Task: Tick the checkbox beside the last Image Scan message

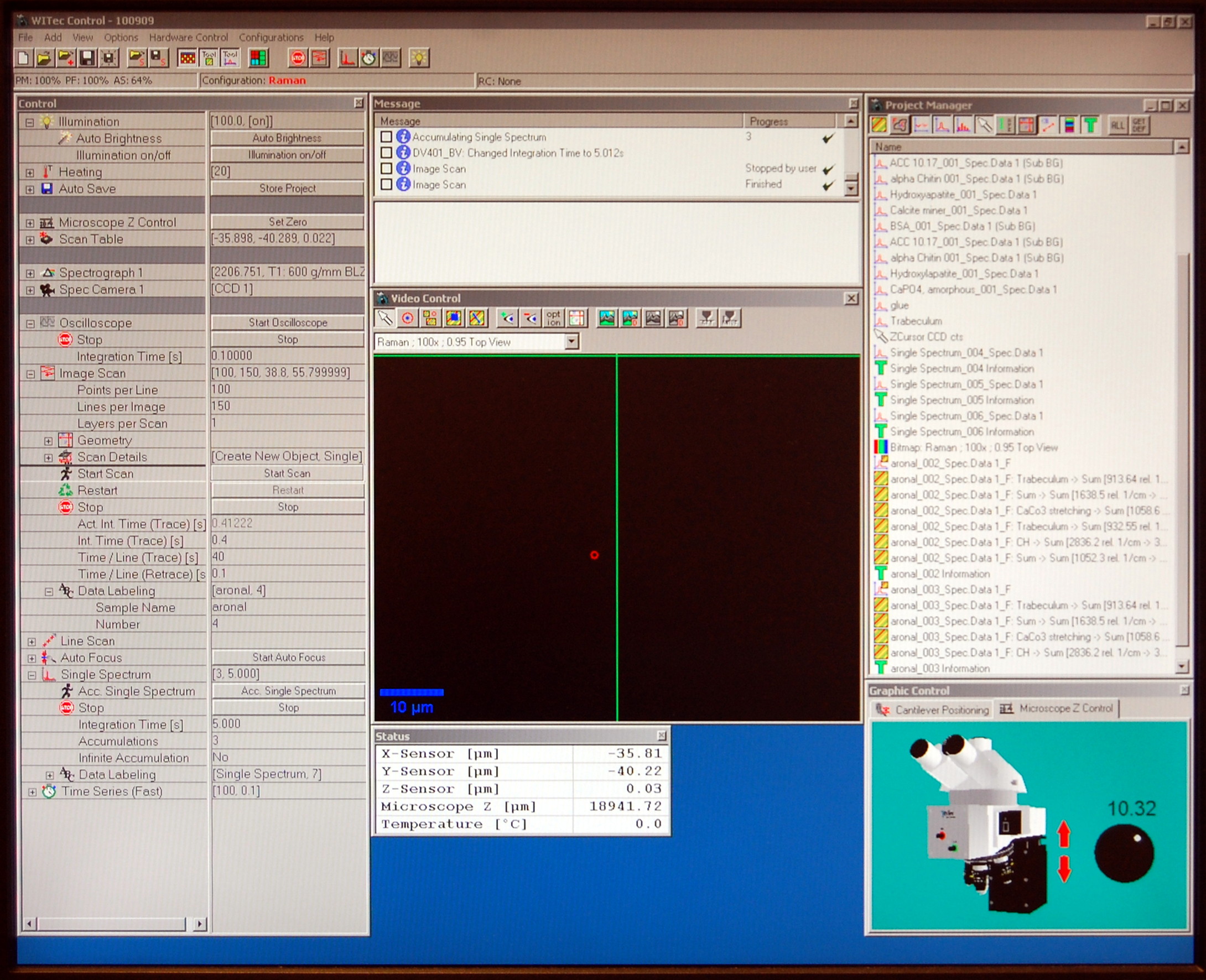Action: [386, 184]
